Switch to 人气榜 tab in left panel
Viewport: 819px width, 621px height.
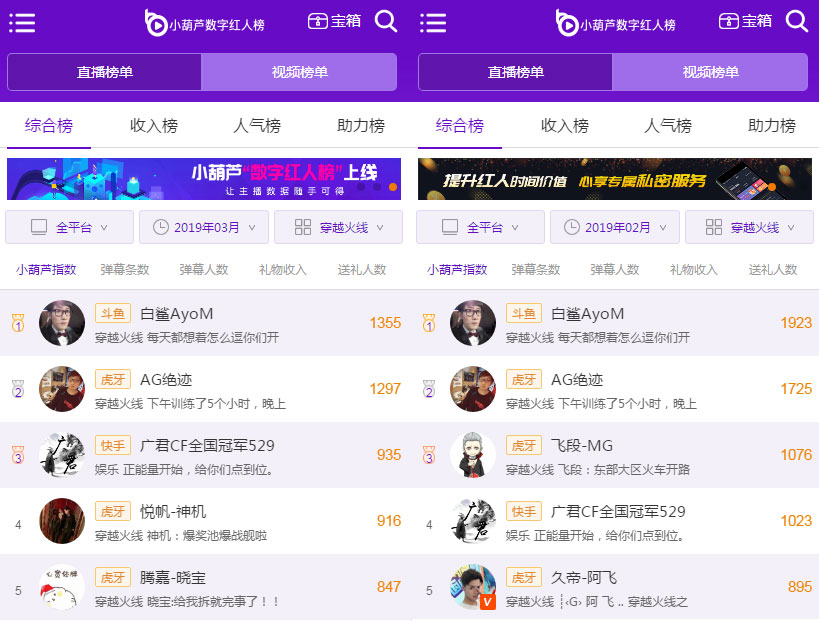click(257, 125)
